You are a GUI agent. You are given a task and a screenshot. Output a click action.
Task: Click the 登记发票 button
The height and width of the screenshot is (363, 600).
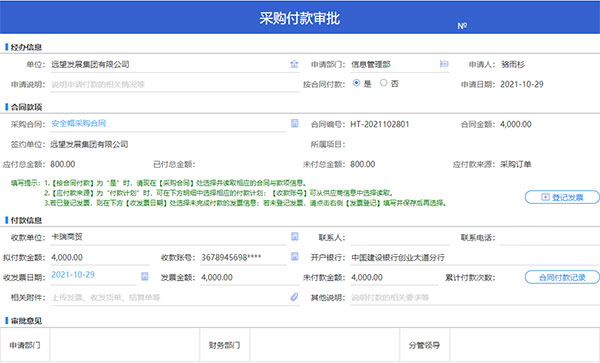point(562,197)
